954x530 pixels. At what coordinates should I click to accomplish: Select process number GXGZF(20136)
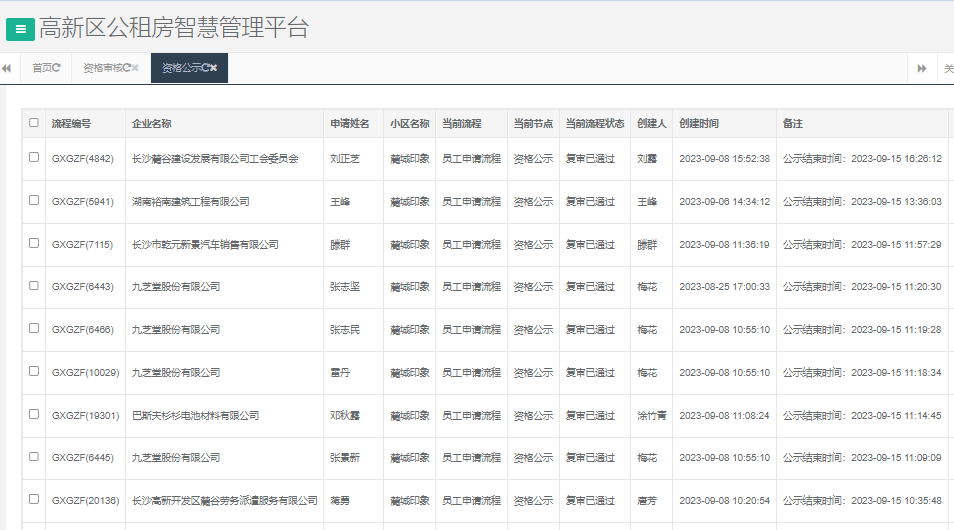86,501
